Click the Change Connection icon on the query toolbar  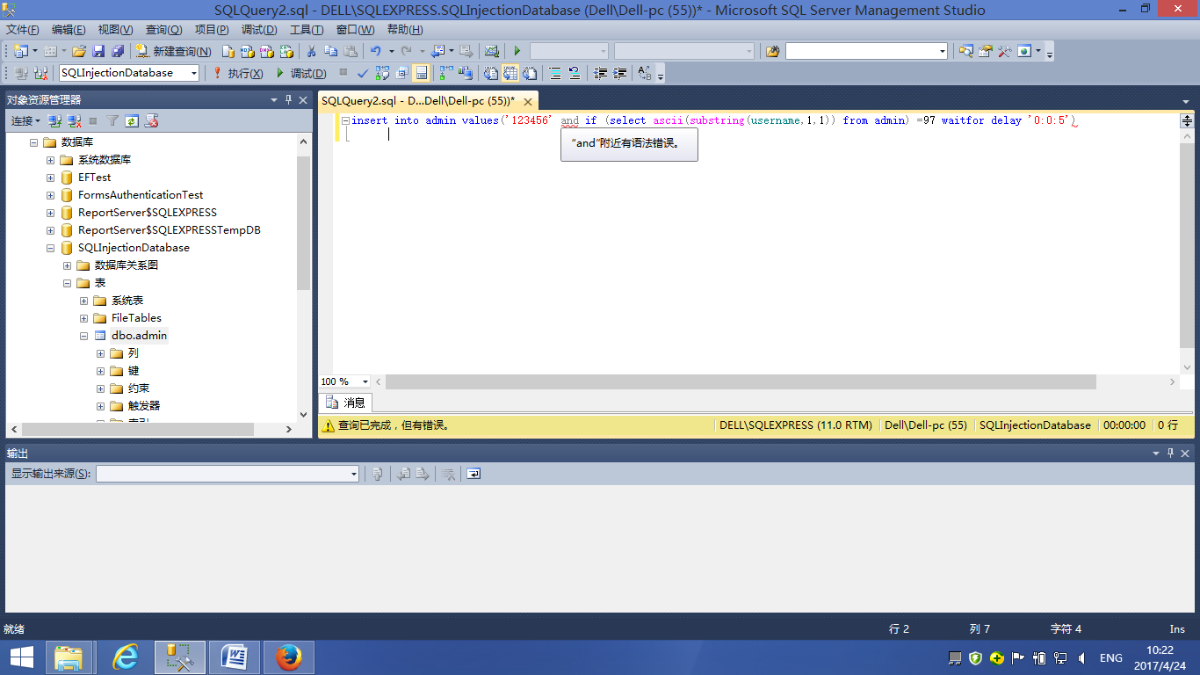point(41,73)
